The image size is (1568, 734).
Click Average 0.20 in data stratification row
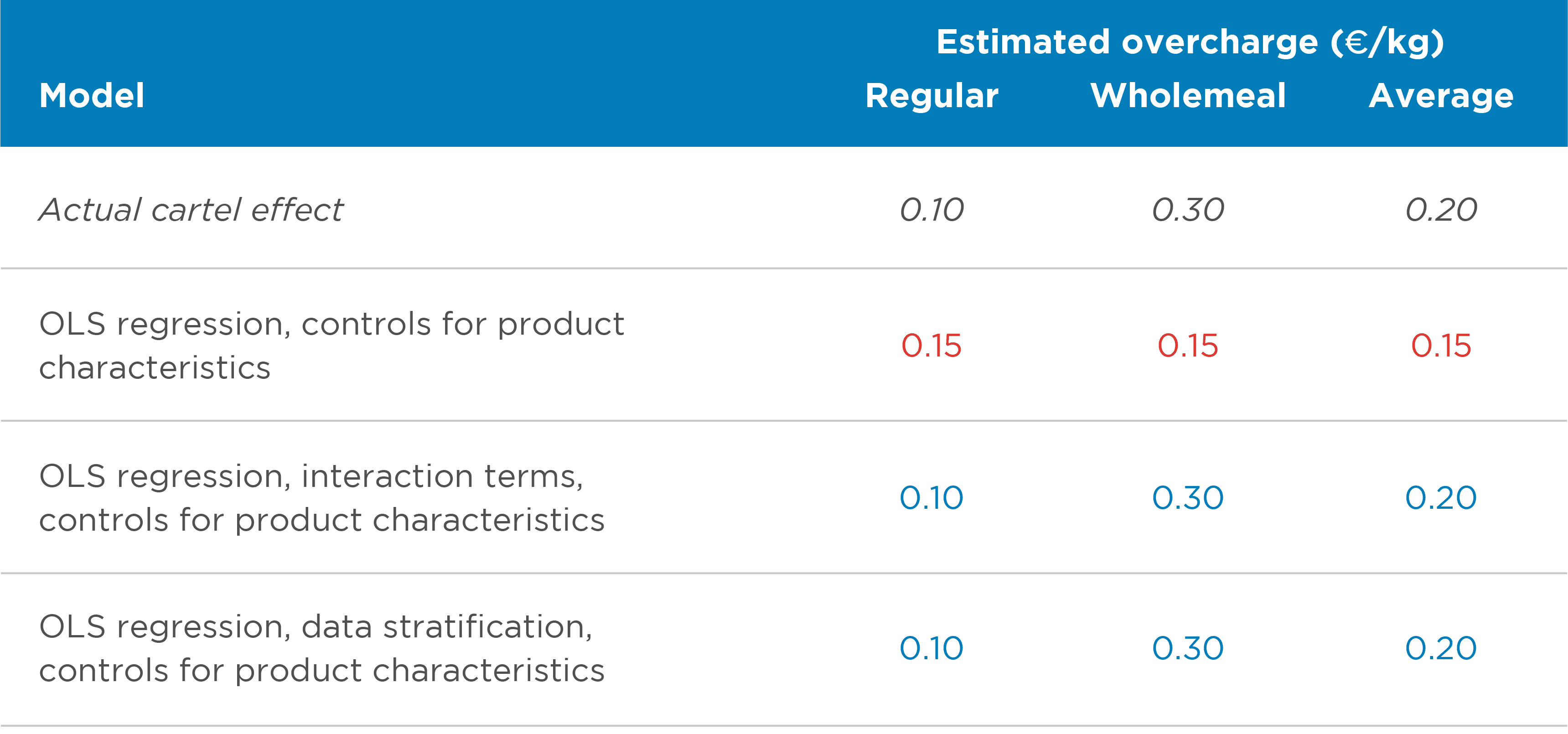click(1441, 648)
